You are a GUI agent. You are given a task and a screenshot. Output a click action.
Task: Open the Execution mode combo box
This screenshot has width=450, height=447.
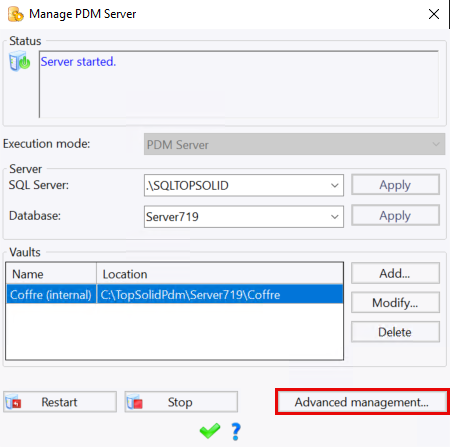pos(294,144)
